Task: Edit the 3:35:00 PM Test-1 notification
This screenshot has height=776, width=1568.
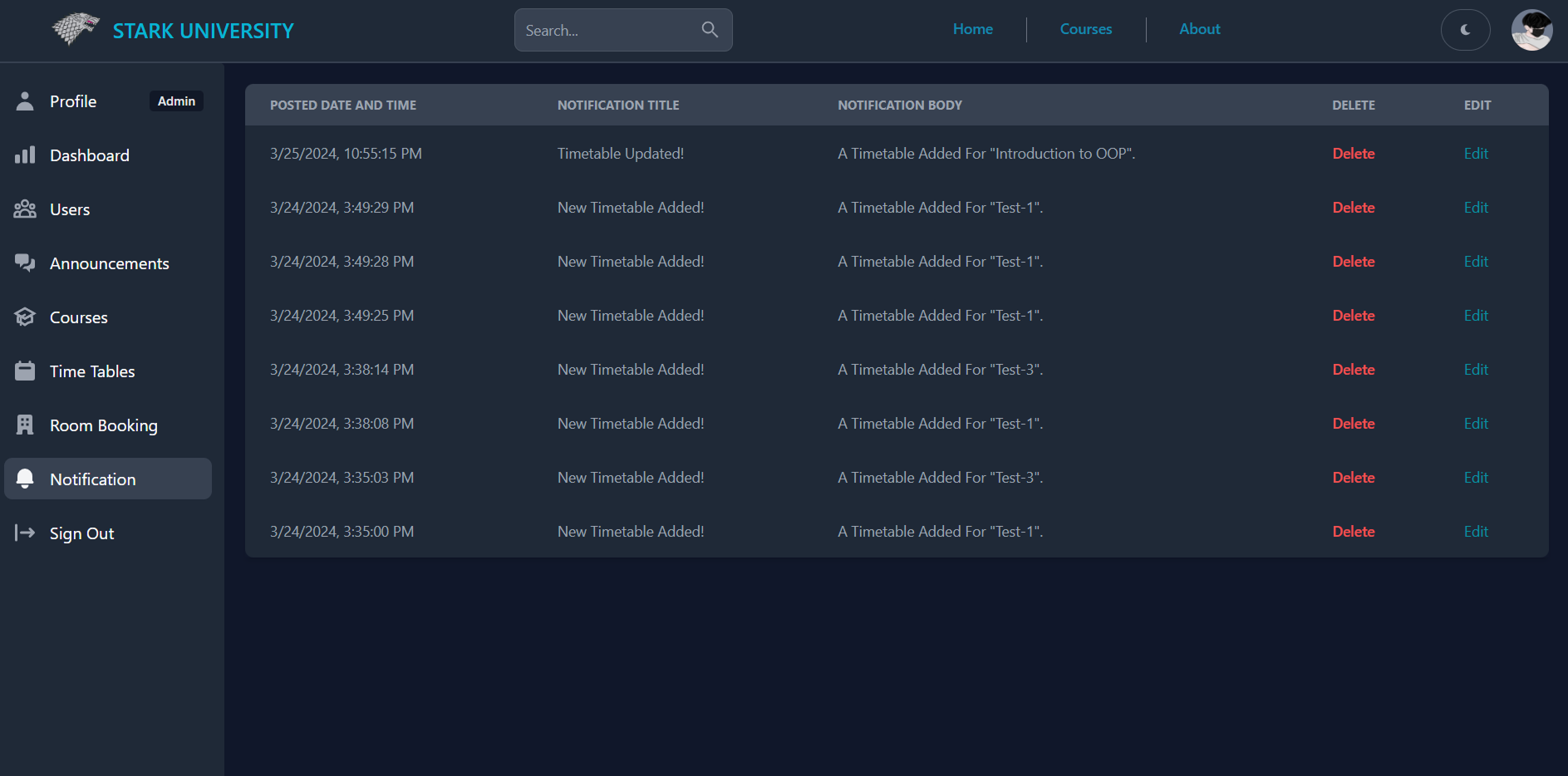Action: click(x=1476, y=531)
